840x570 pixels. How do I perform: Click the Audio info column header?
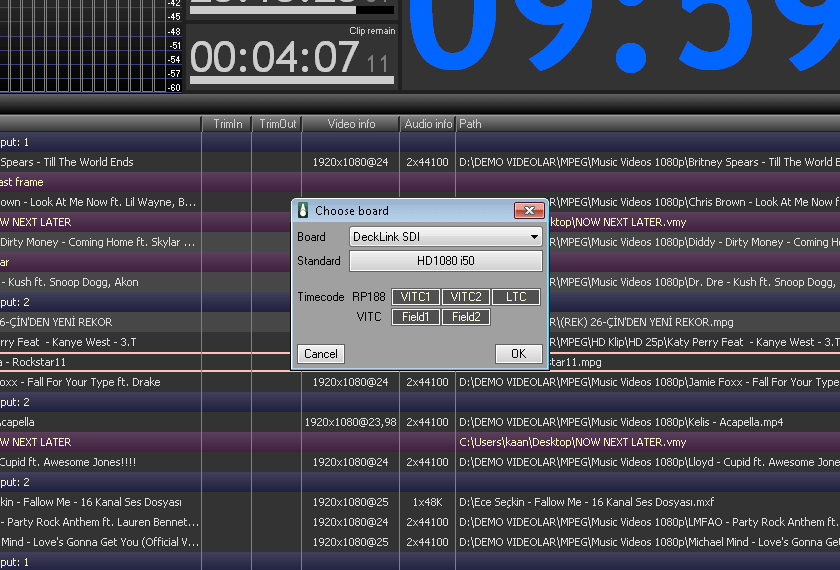click(428, 124)
